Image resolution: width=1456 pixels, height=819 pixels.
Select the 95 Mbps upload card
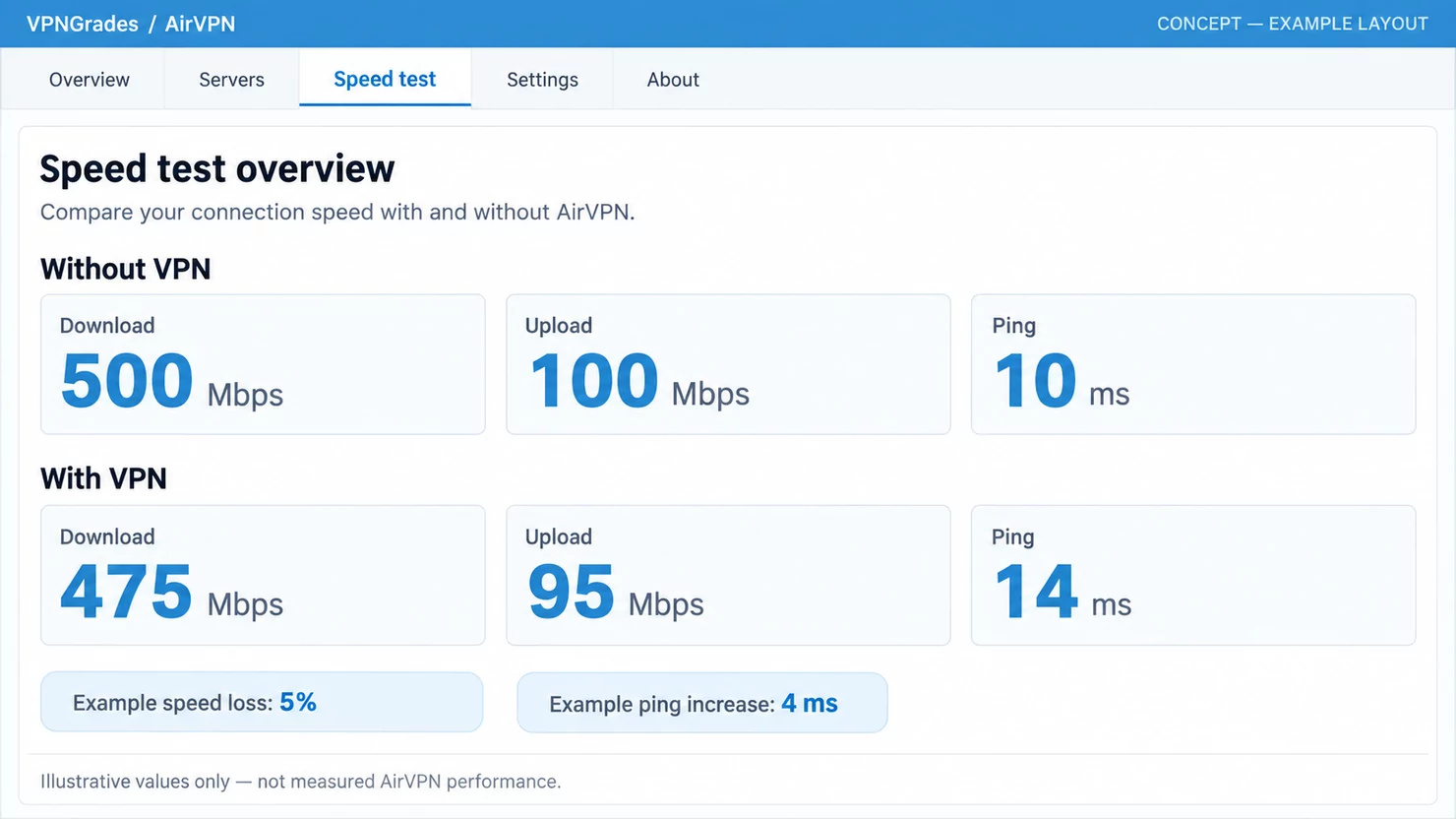[x=728, y=575]
